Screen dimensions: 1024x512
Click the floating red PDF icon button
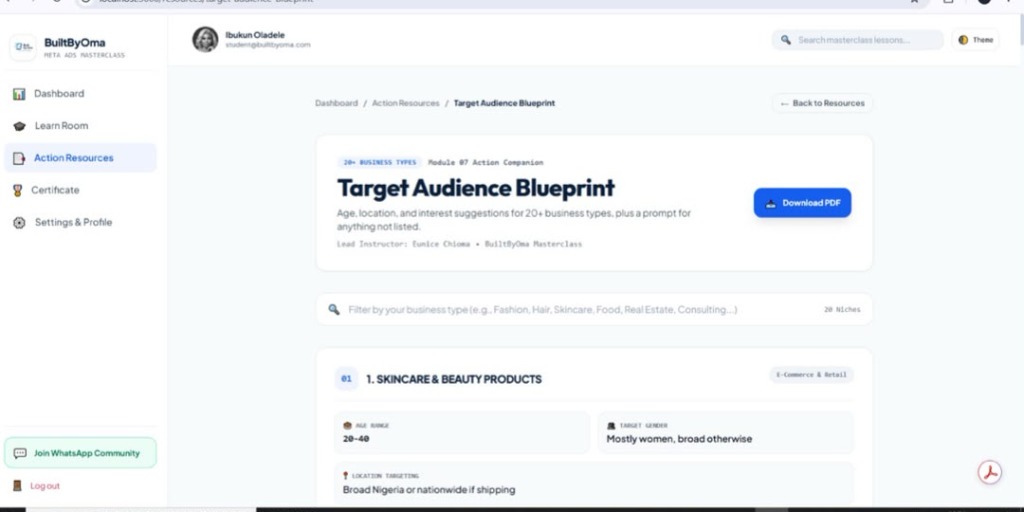pyautogui.click(x=990, y=472)
